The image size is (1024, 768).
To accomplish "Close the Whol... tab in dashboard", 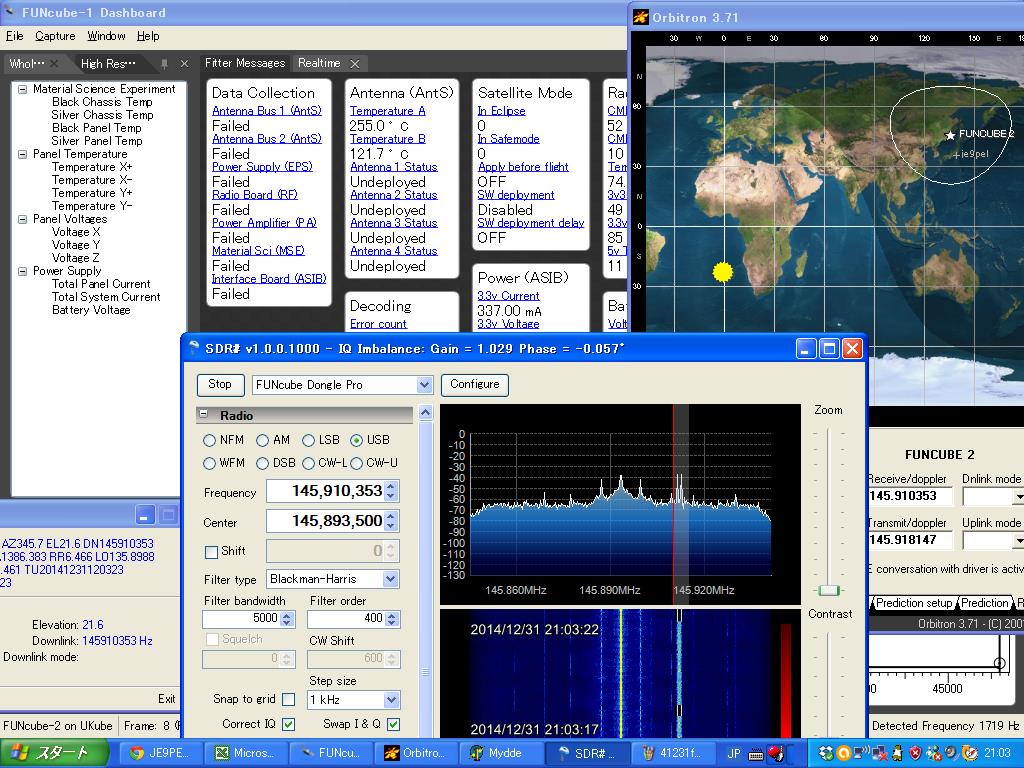I will (54, 63).
